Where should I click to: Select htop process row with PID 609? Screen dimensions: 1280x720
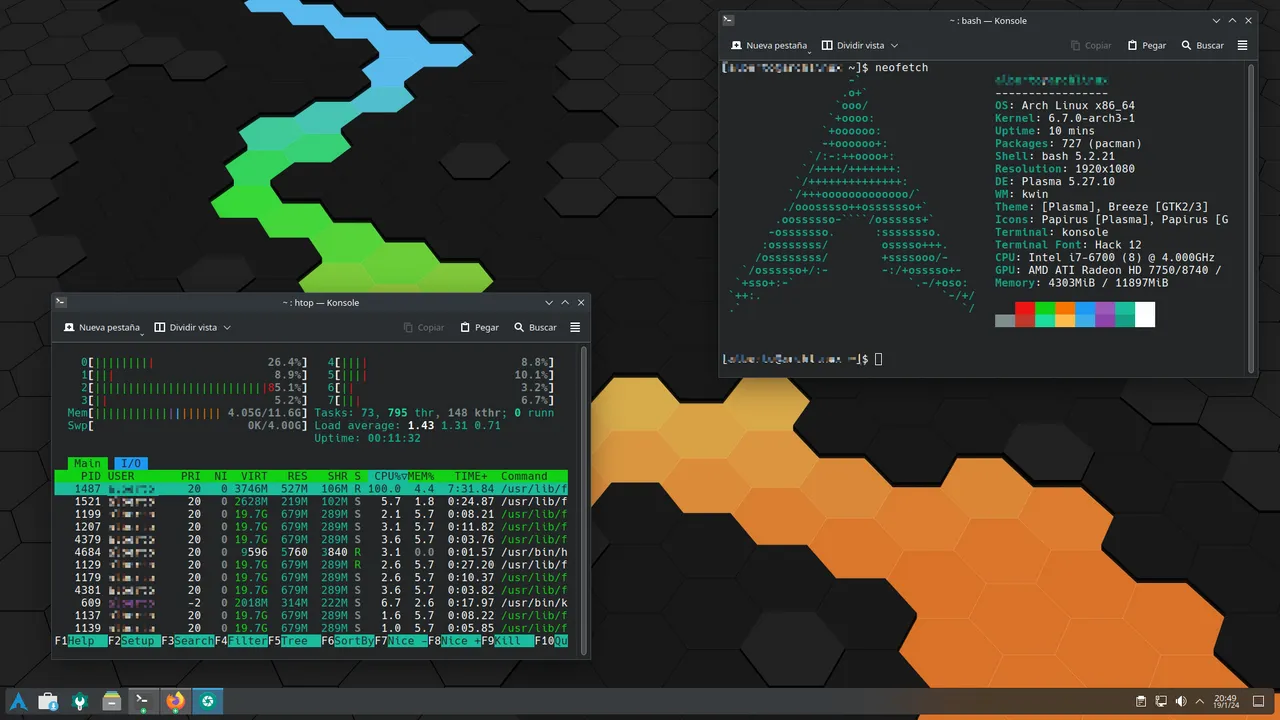(311, 602)
